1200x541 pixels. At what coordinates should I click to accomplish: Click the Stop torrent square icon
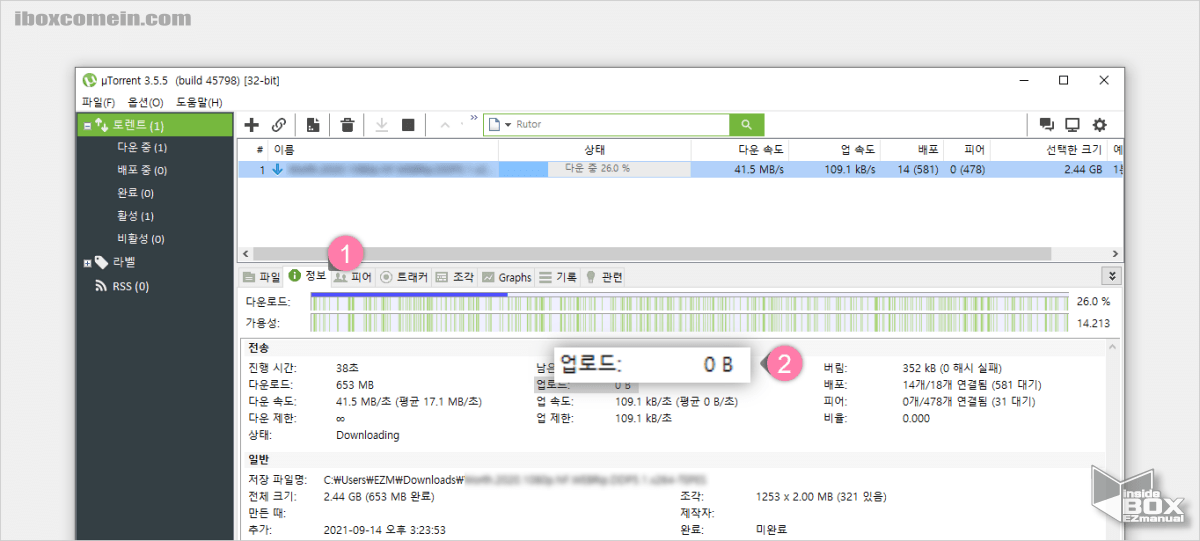(x=408, y=125)
